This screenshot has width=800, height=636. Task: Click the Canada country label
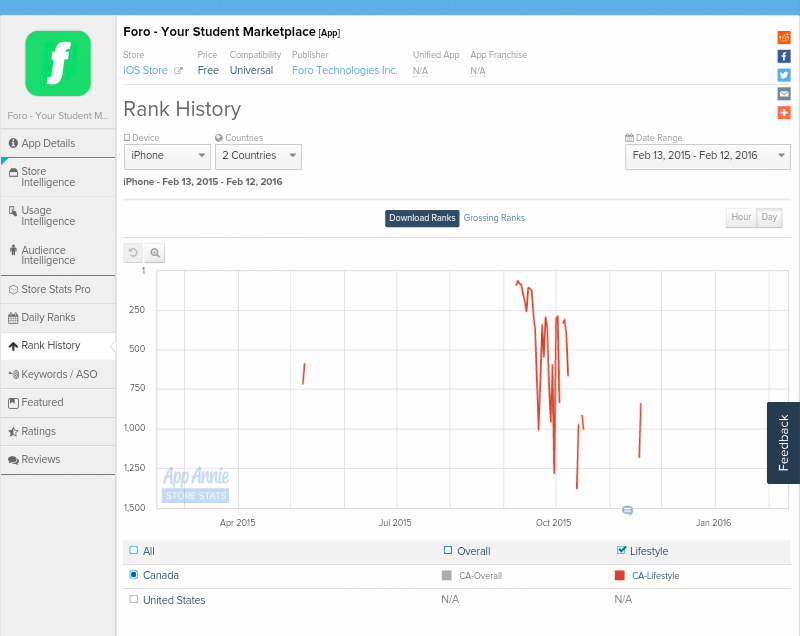pyautogui.click(x=161, y=575)
